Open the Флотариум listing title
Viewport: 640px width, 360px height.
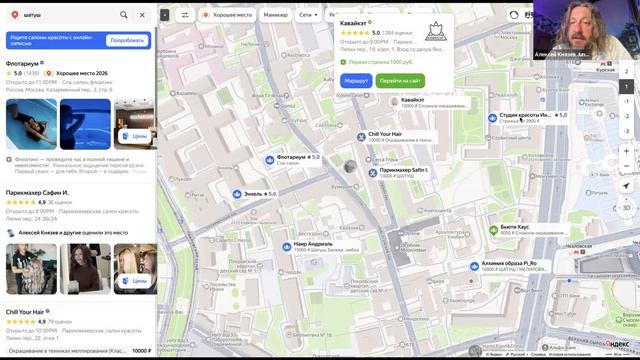tap(22, 64)
